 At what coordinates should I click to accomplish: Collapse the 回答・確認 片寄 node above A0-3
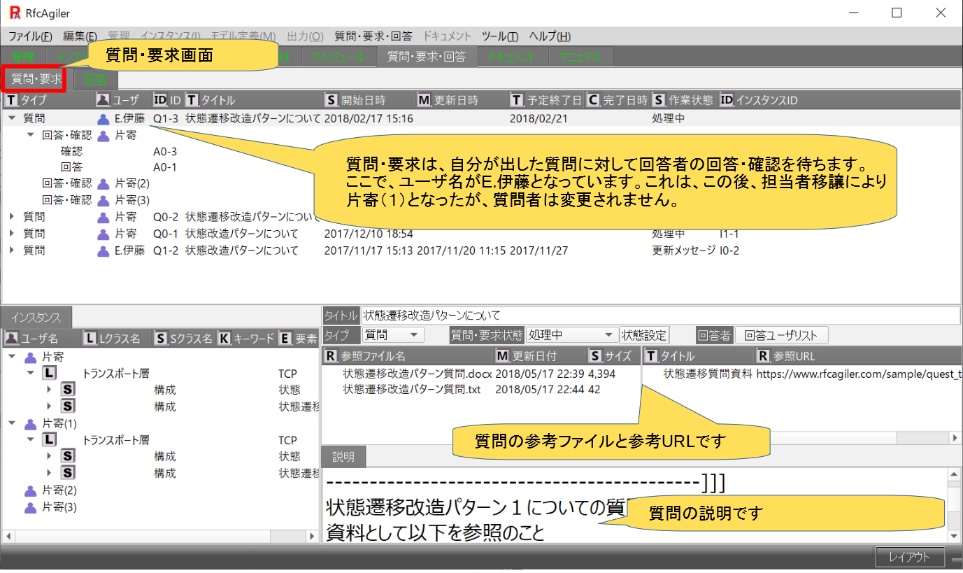[x=30, y=134]
